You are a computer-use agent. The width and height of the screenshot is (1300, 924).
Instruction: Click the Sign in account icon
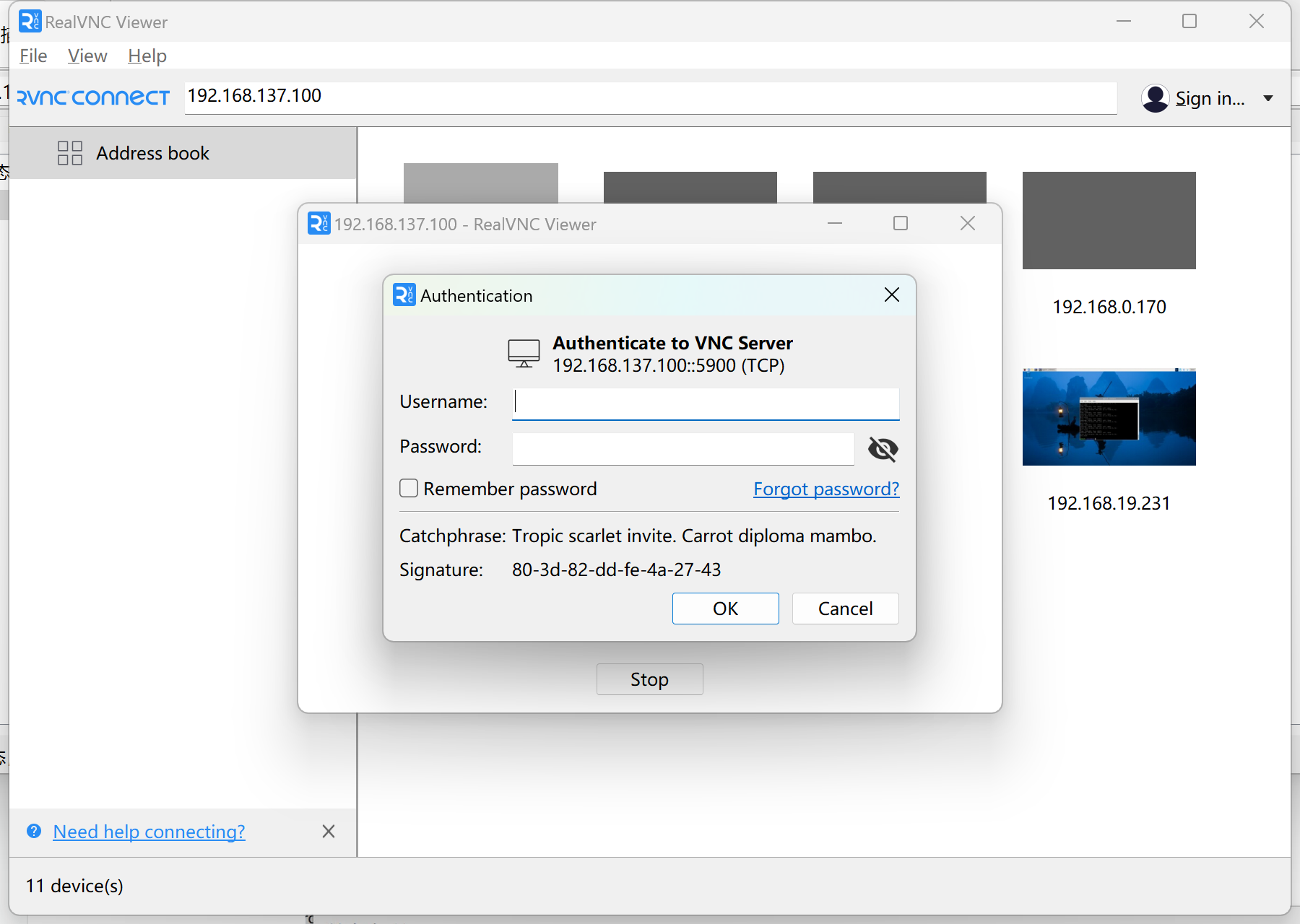point(1156,98)
